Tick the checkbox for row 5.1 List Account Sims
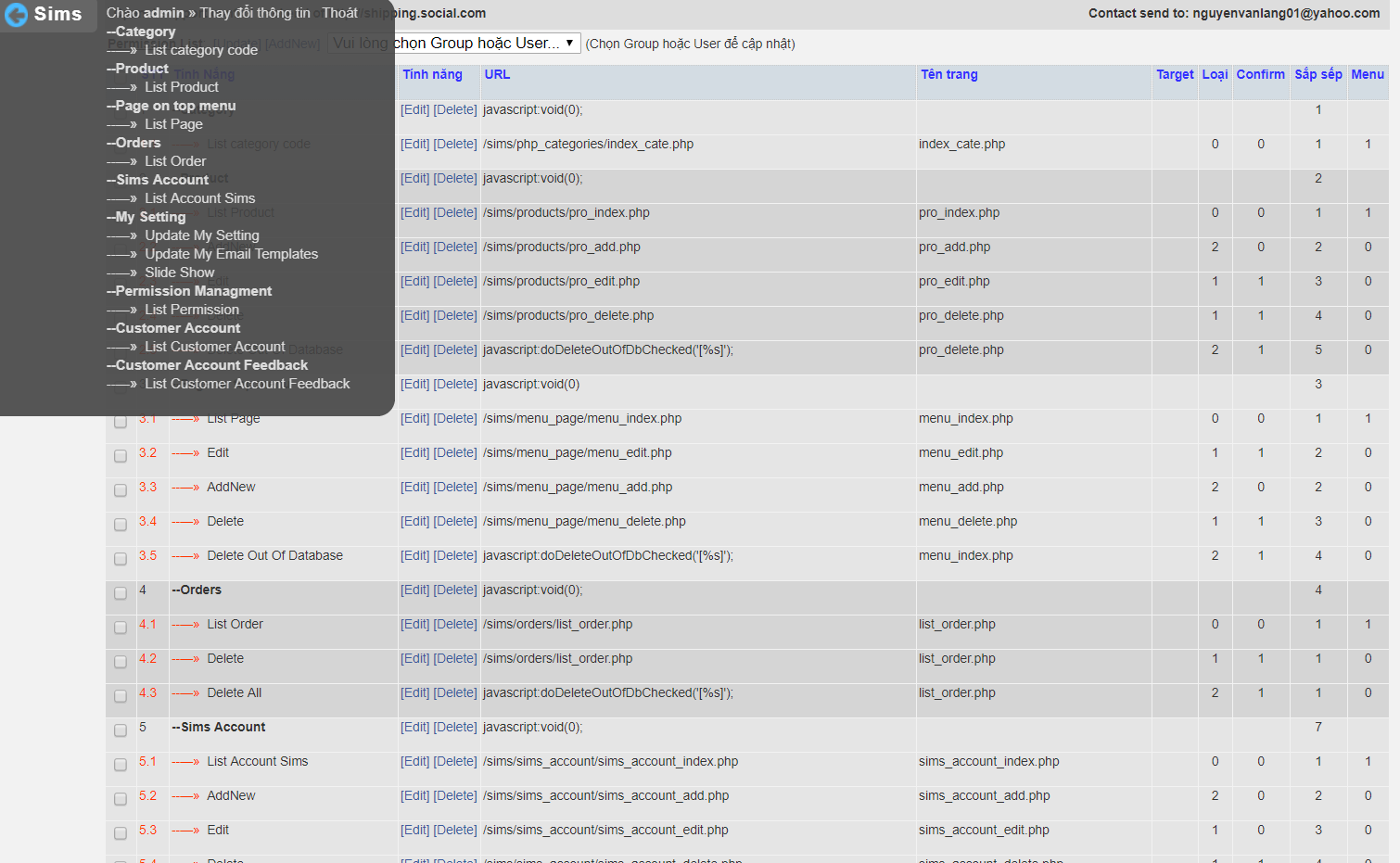 pyautogui.click(x=121, y=765)
